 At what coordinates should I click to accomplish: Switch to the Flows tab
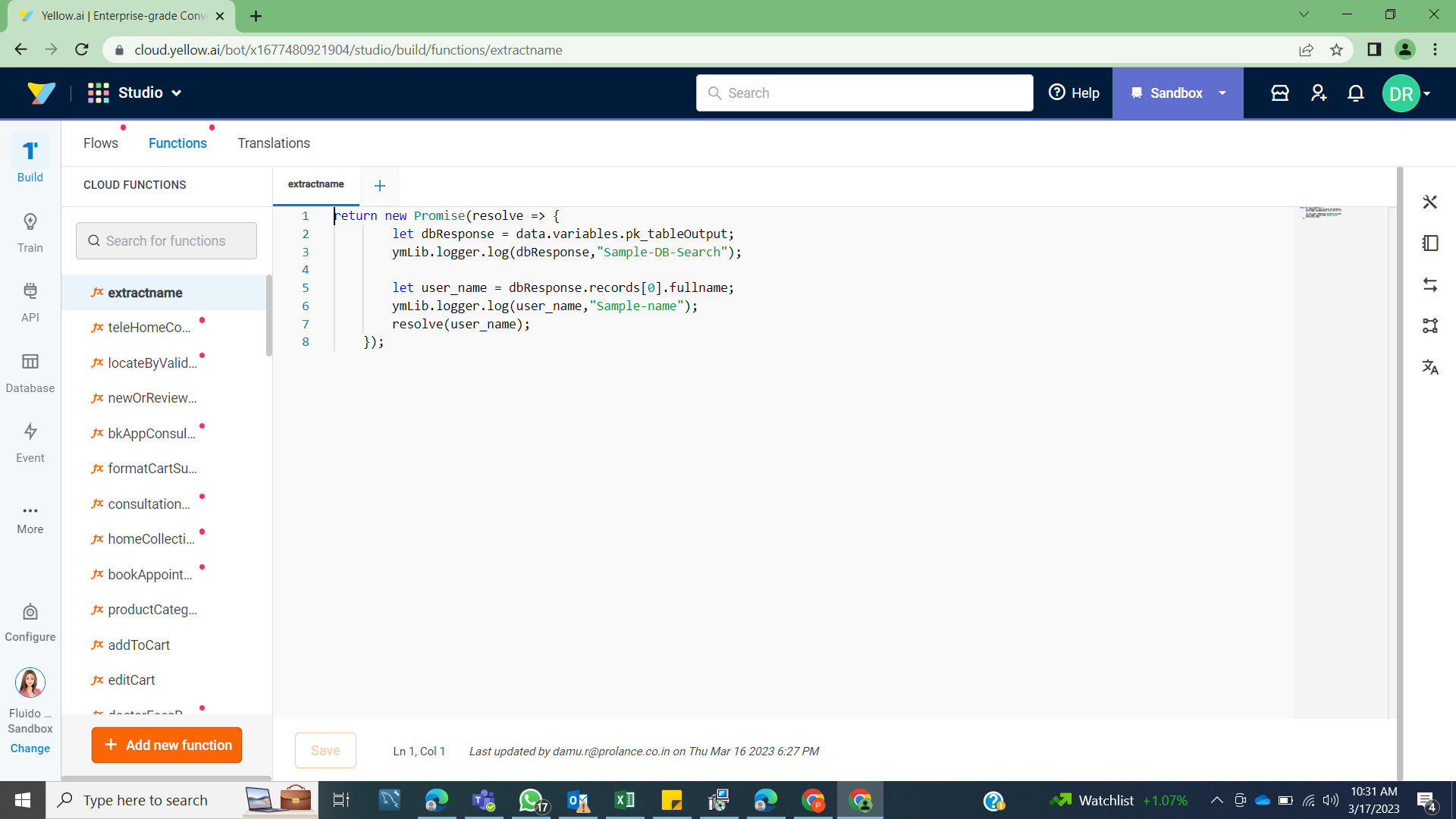(x=101, y=143)
